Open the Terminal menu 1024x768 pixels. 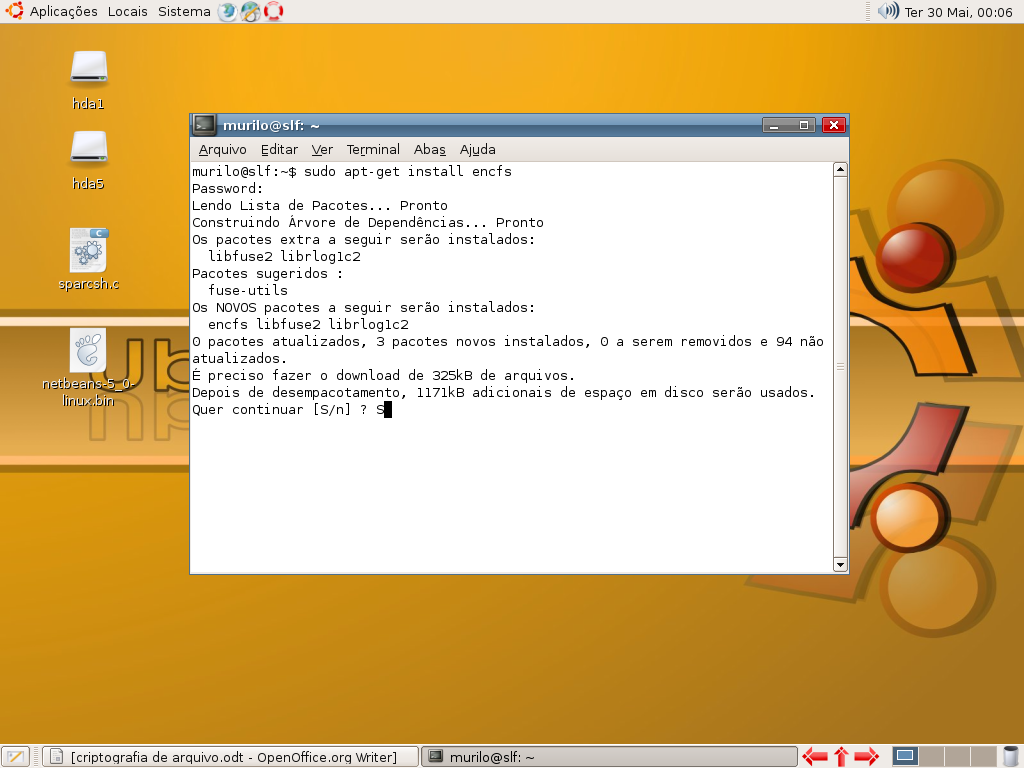[373, 150]
